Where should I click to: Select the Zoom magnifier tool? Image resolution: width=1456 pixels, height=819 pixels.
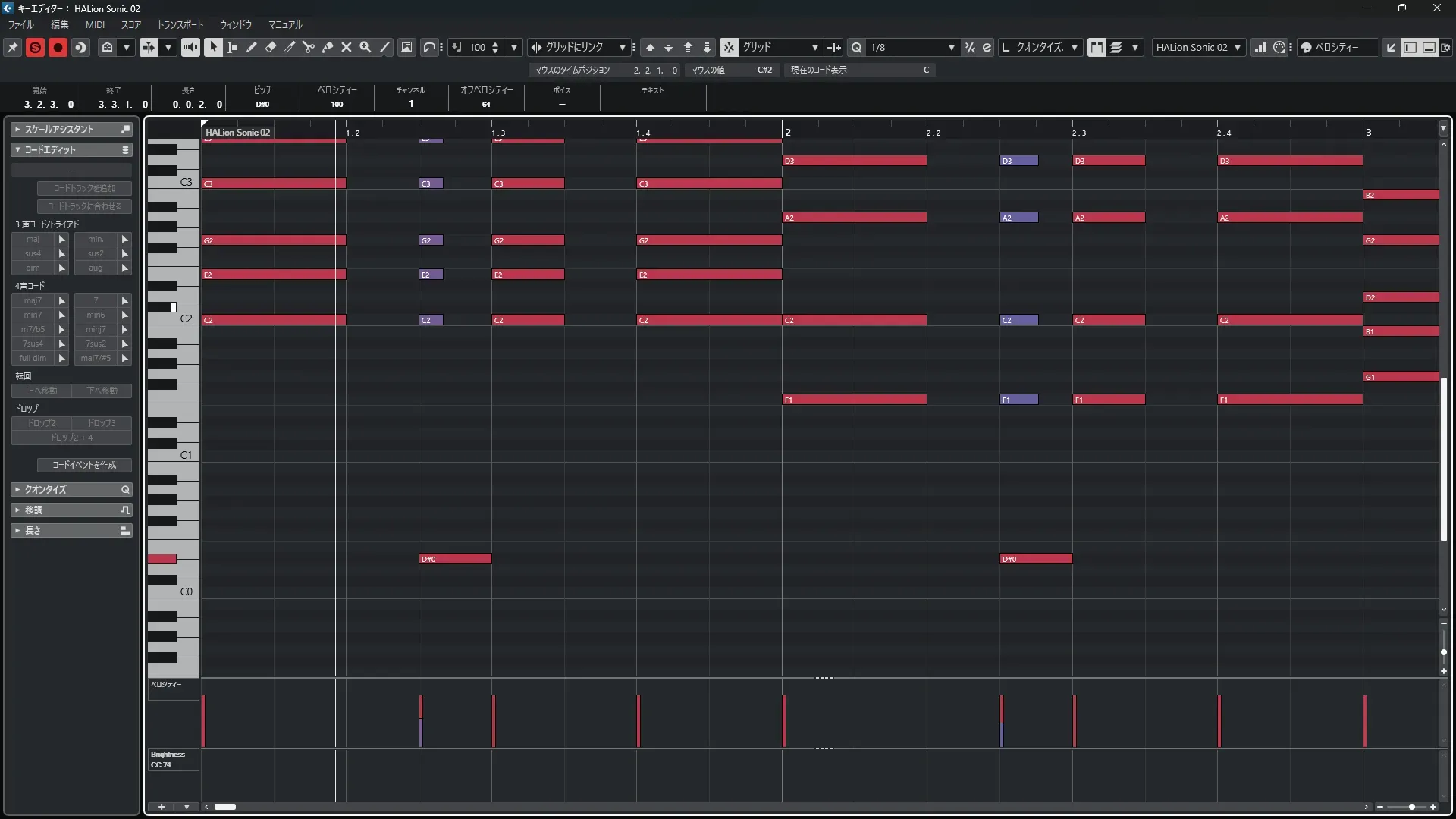coord(366,47)
